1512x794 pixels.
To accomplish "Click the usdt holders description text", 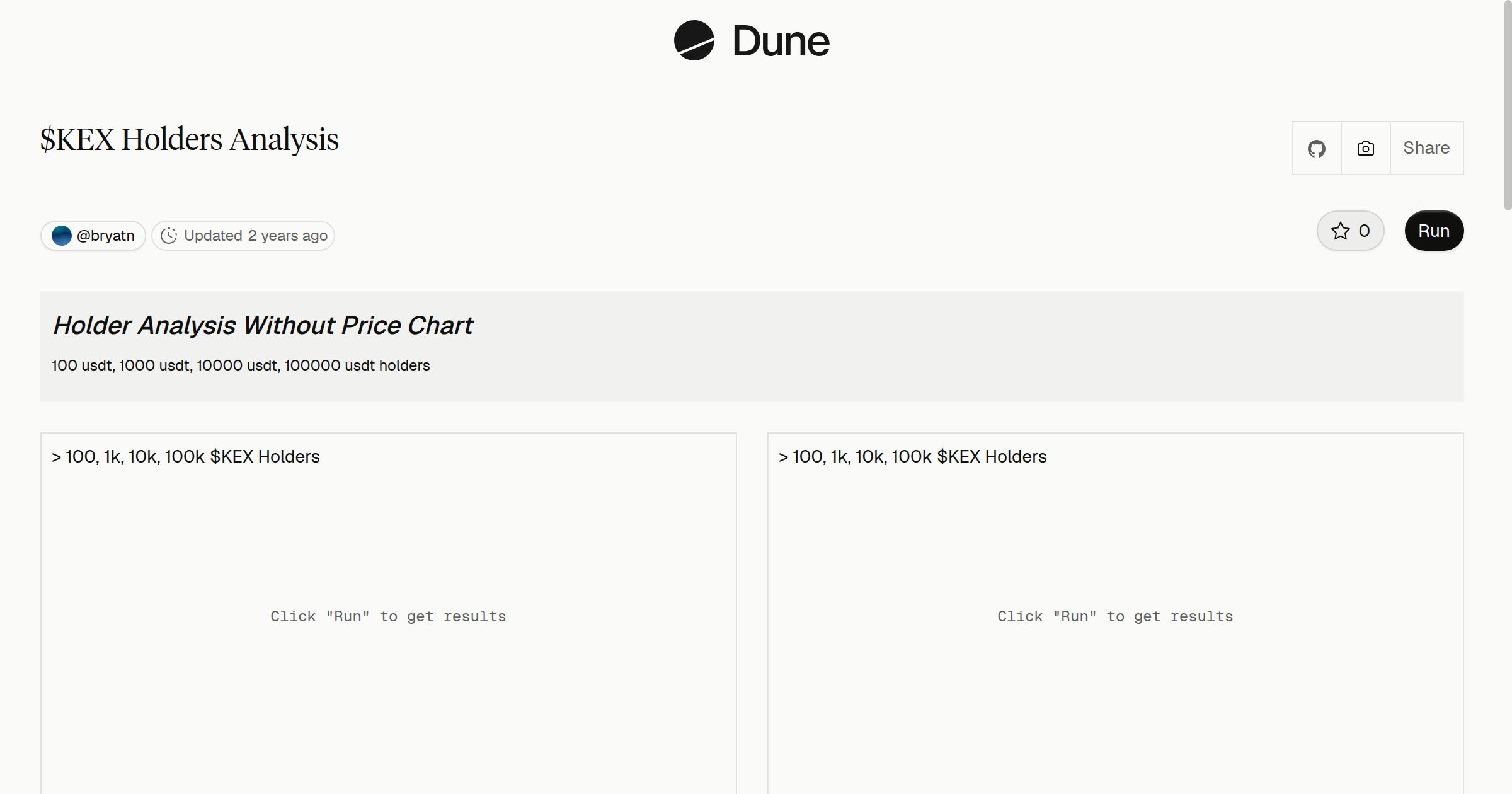I will tap(241, 365).
